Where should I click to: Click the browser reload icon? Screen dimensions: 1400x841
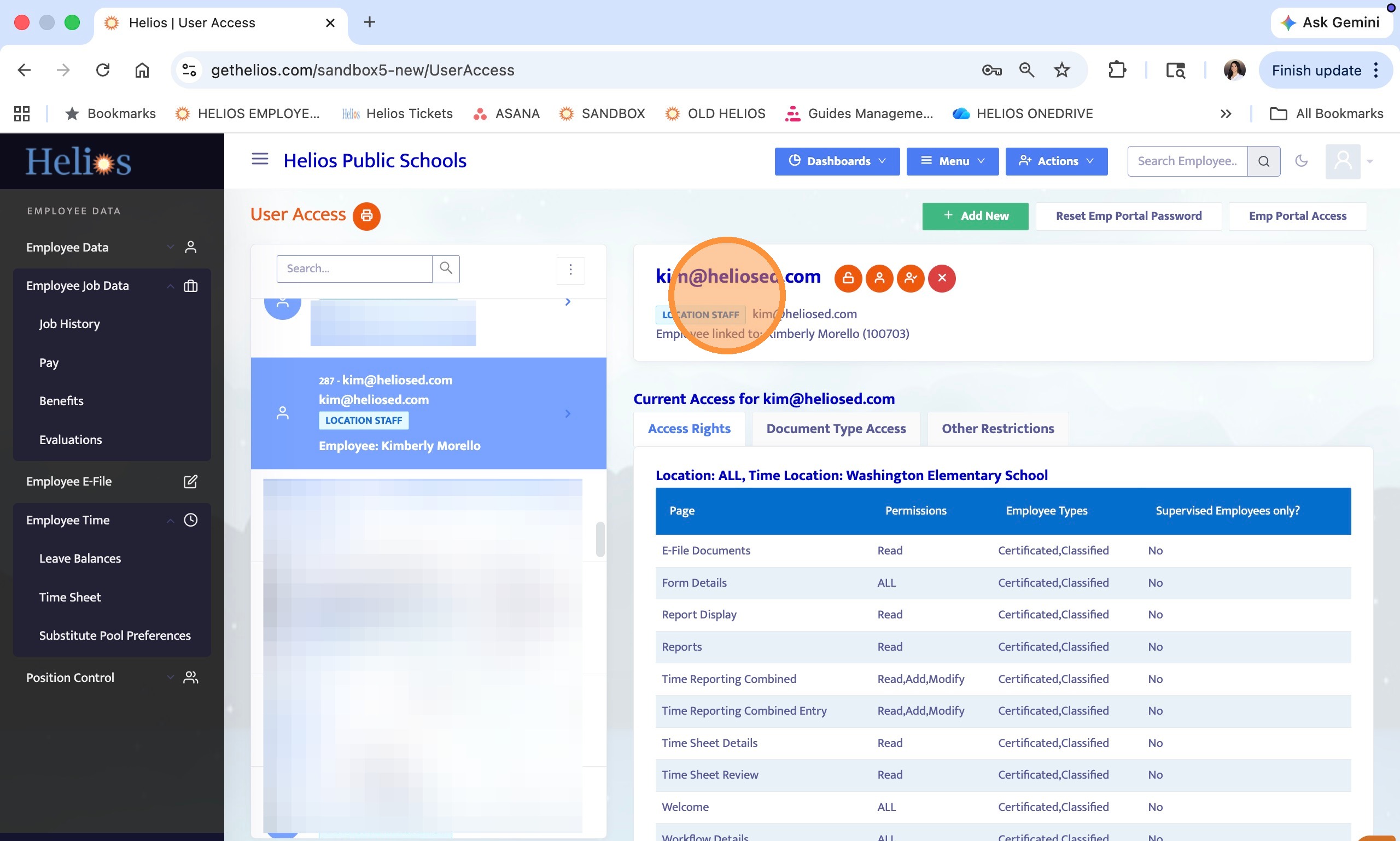click(103, 71)
